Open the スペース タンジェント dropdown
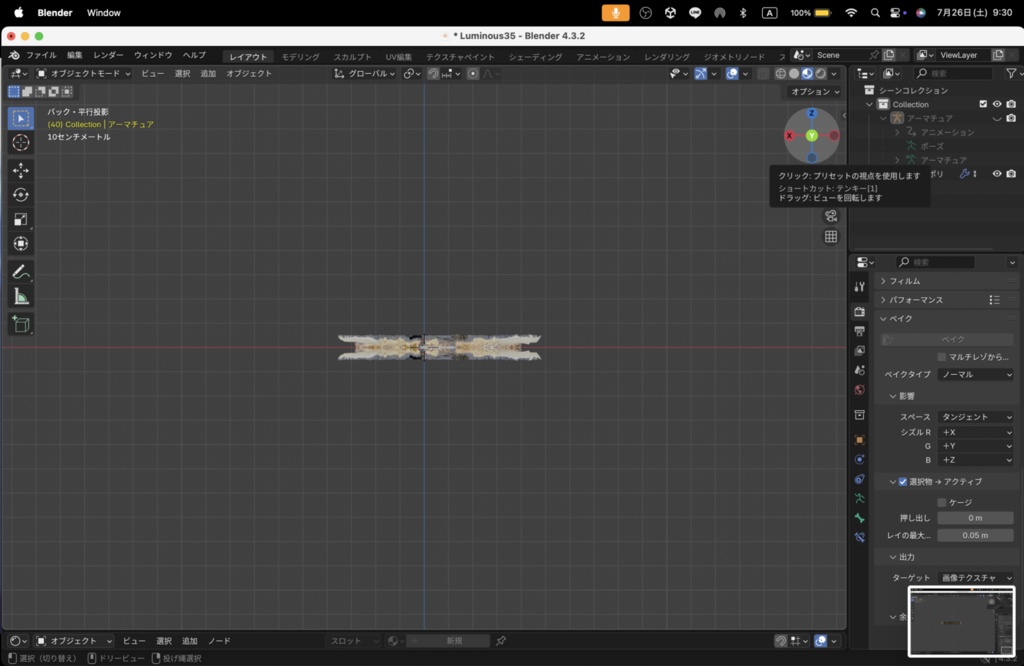 pos(976,417)
